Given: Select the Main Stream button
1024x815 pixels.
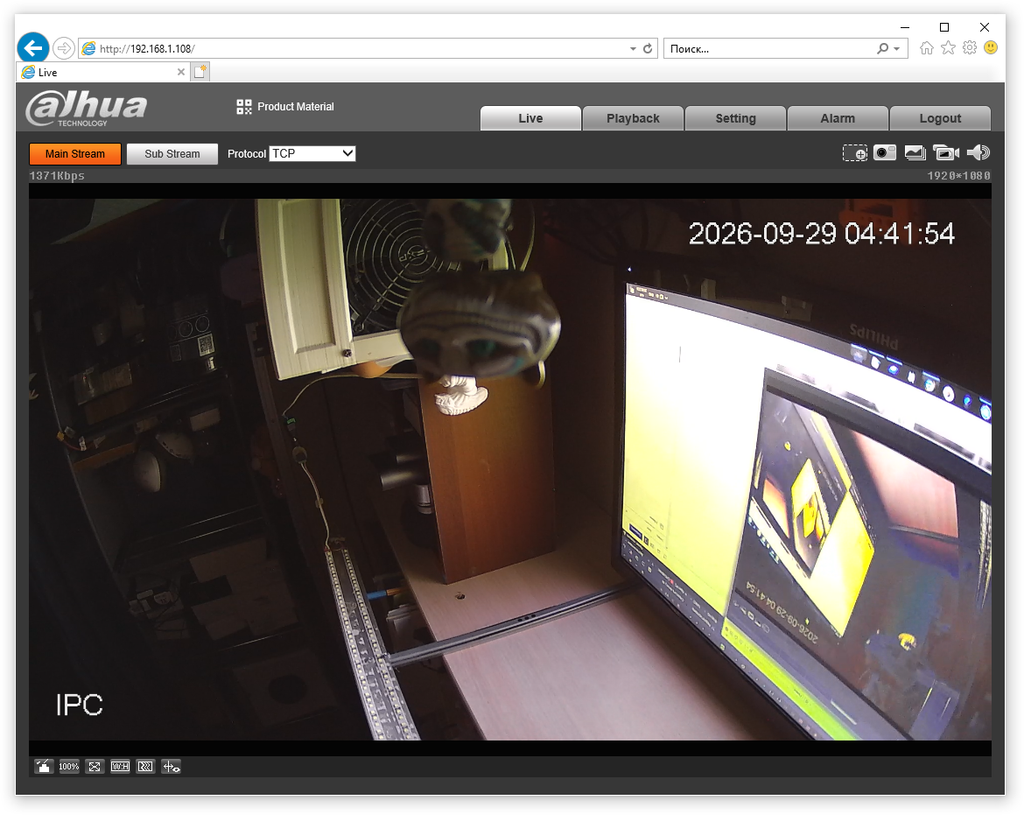Looking at the screenshot, I should coord(75,153).
